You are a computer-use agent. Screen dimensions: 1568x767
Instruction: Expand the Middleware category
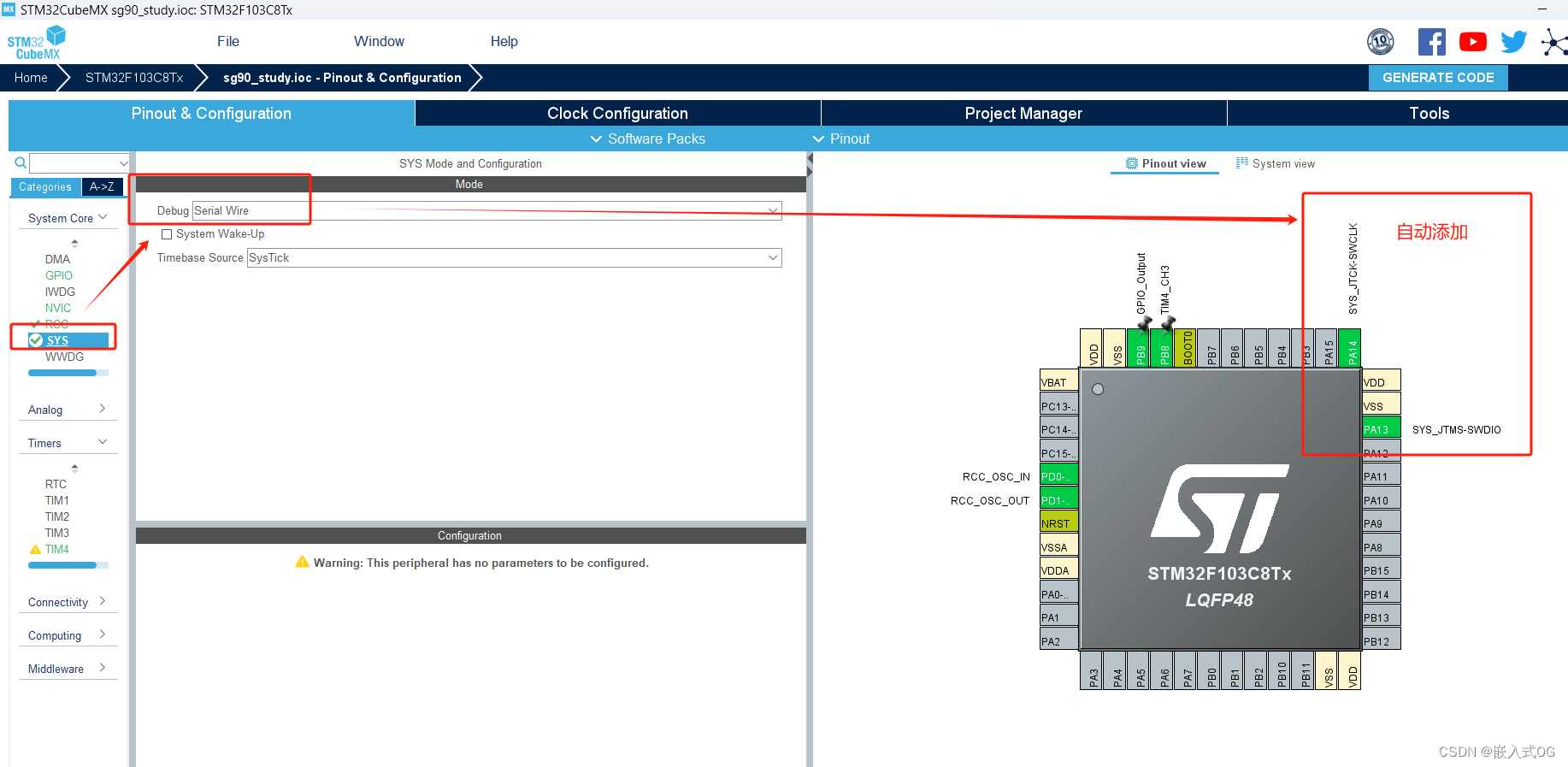pyautogui.click(x=68, y=669)
